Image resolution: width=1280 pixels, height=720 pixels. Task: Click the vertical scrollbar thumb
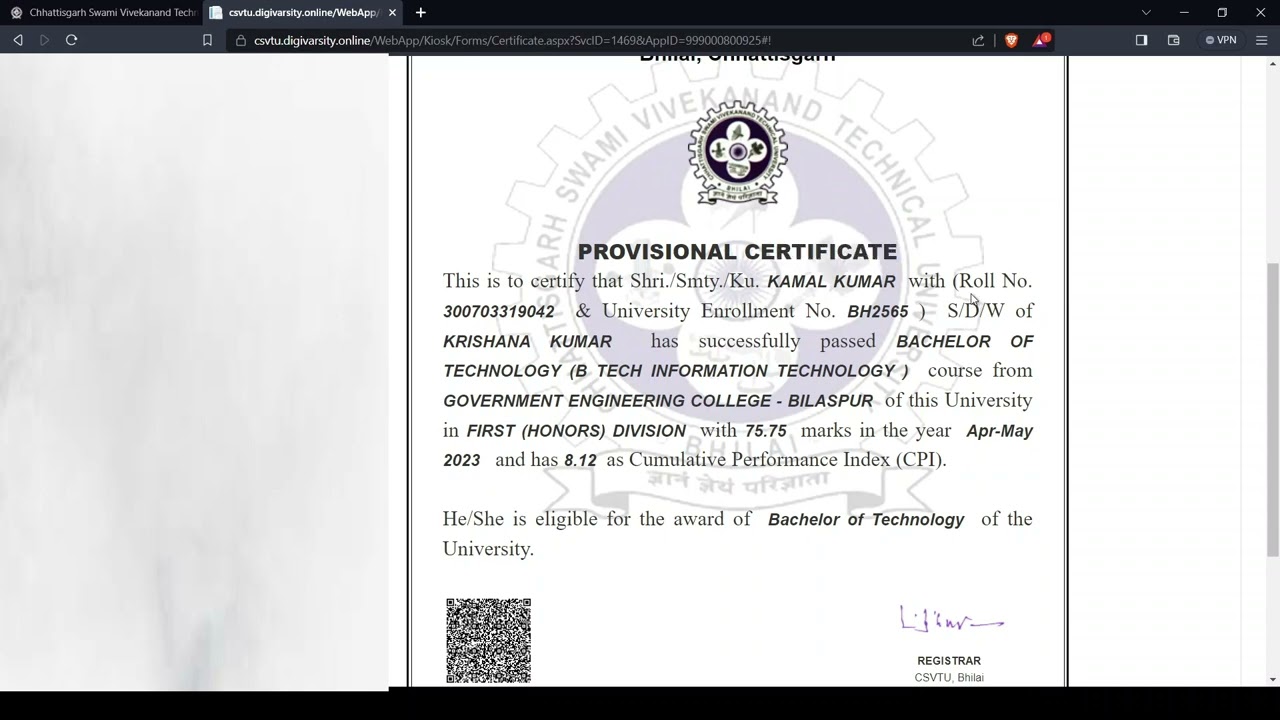(1273, 409)
